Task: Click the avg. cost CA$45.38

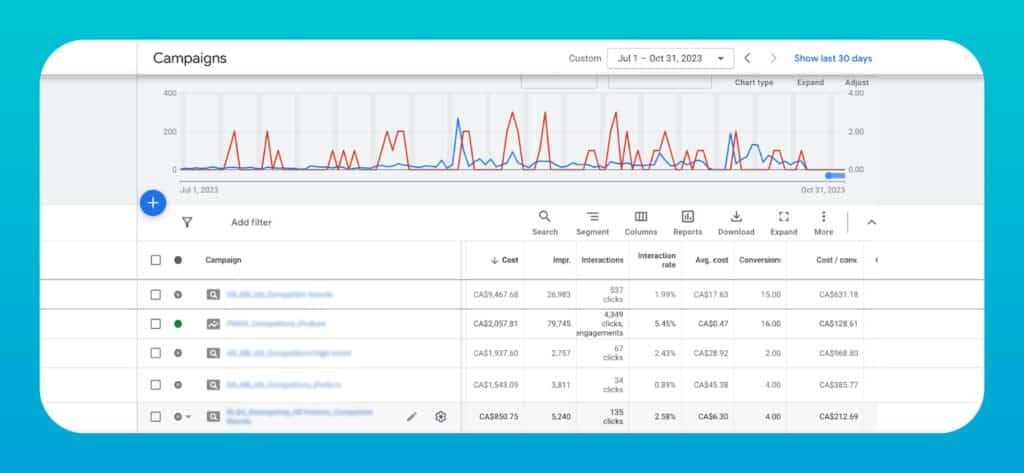Action: [x=712, y=385]
